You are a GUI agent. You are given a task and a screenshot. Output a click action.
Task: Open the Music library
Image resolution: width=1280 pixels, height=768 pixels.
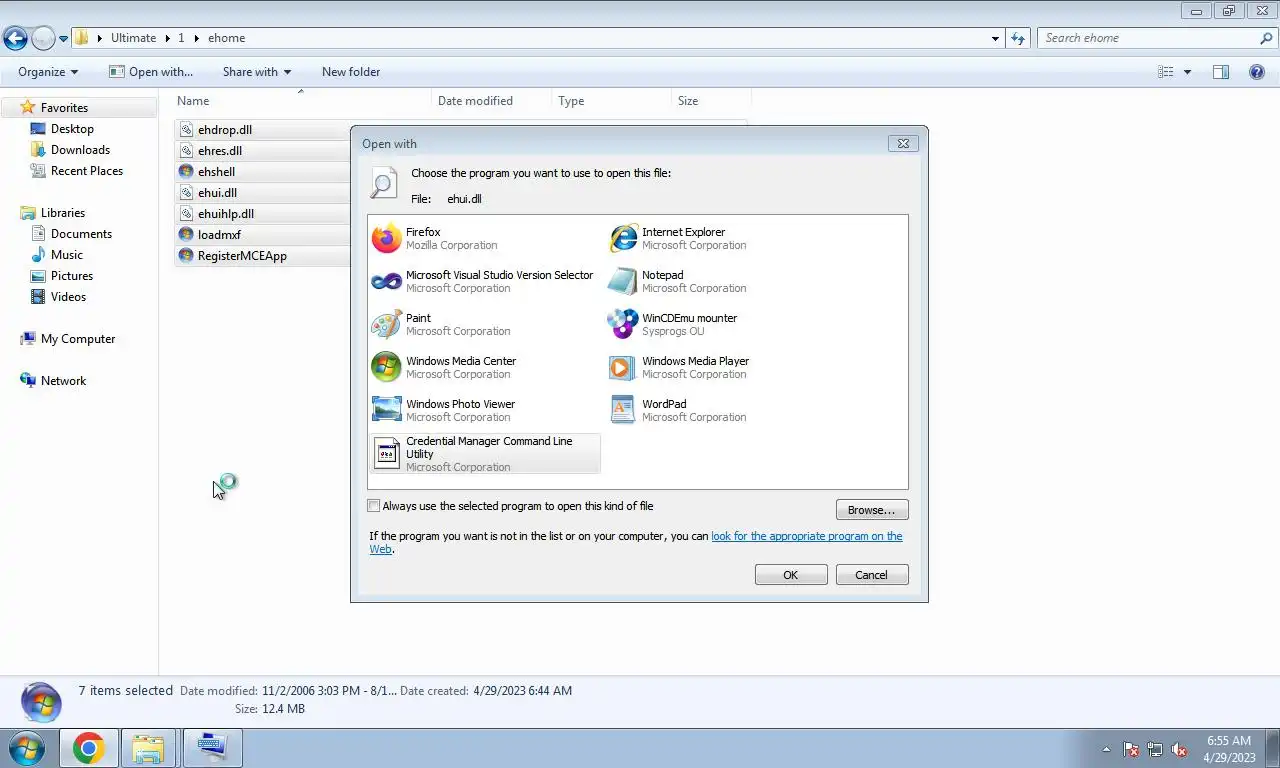pyautogui.click(x=67, y=255)
